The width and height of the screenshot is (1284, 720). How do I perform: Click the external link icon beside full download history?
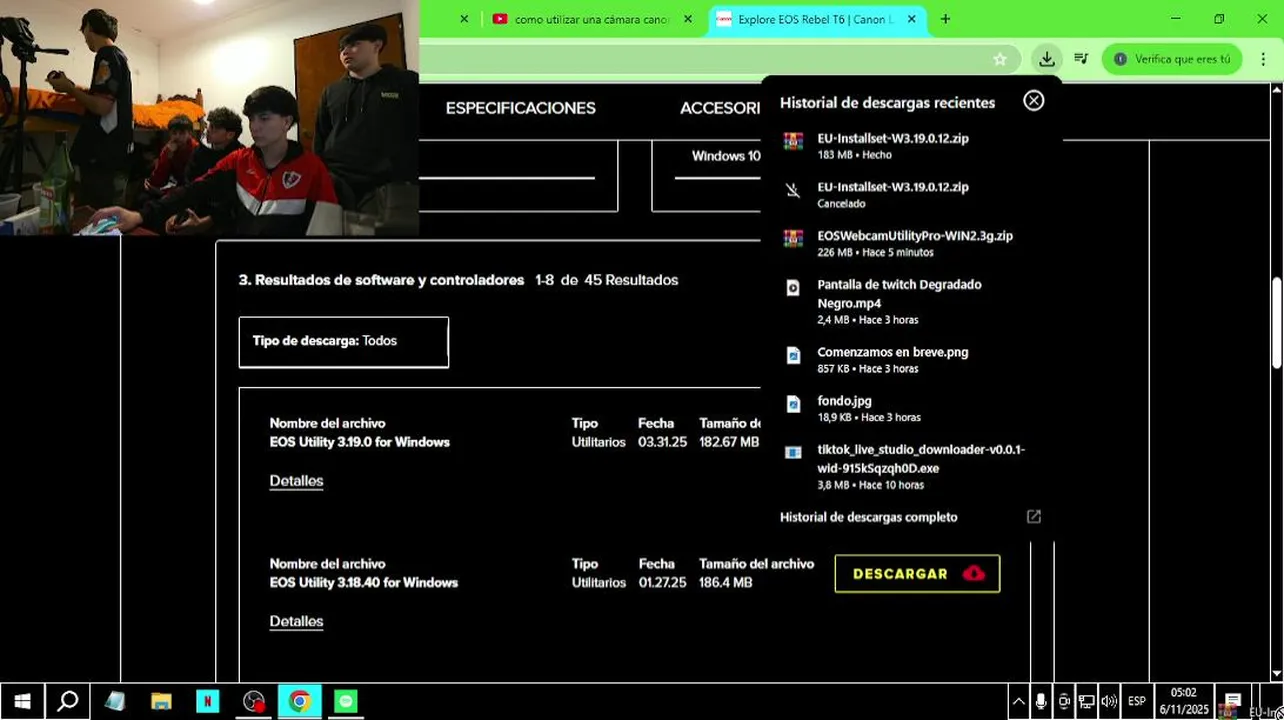point(1034,517)
